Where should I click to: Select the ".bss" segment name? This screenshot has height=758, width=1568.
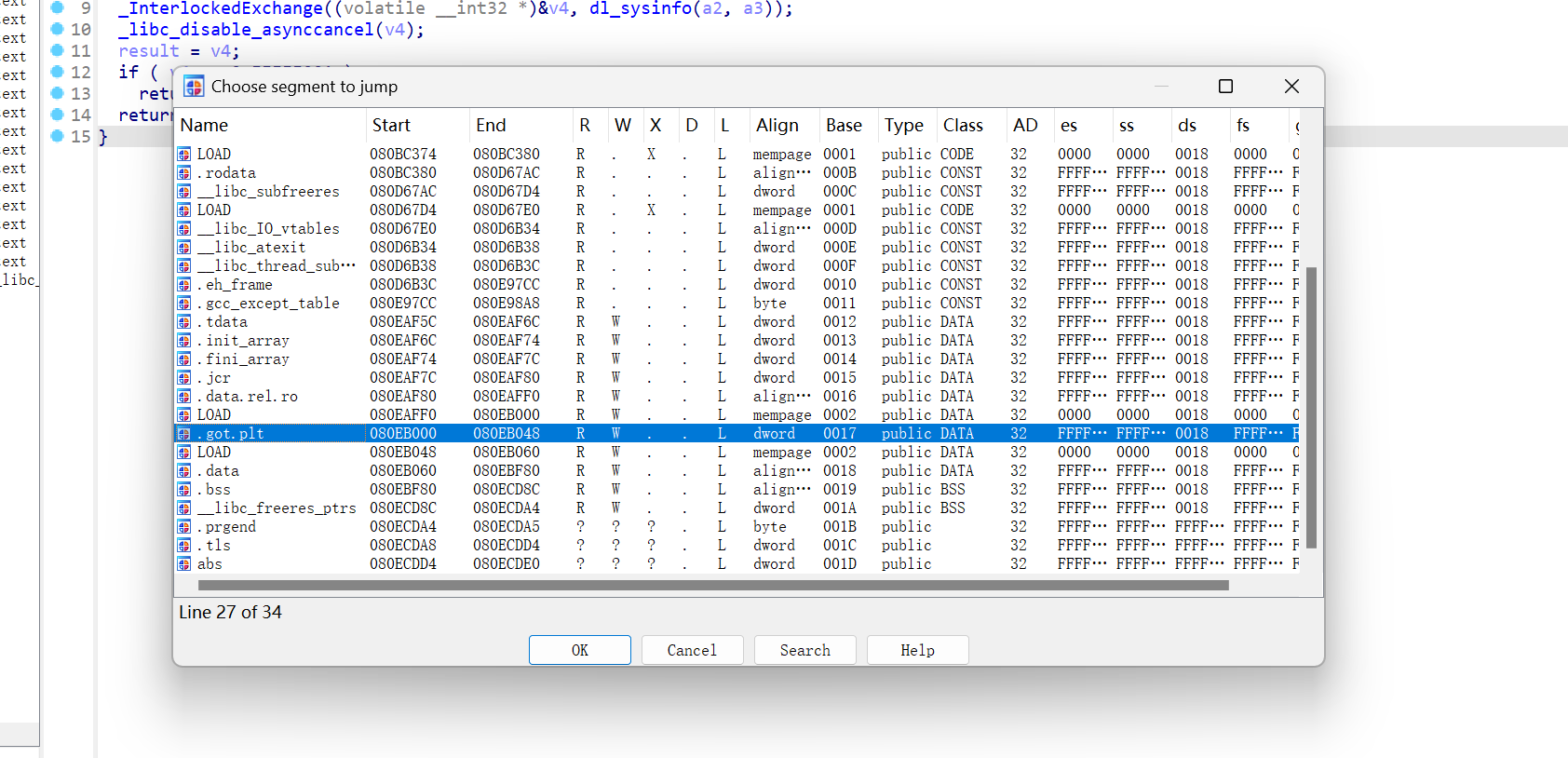point(213,490)
